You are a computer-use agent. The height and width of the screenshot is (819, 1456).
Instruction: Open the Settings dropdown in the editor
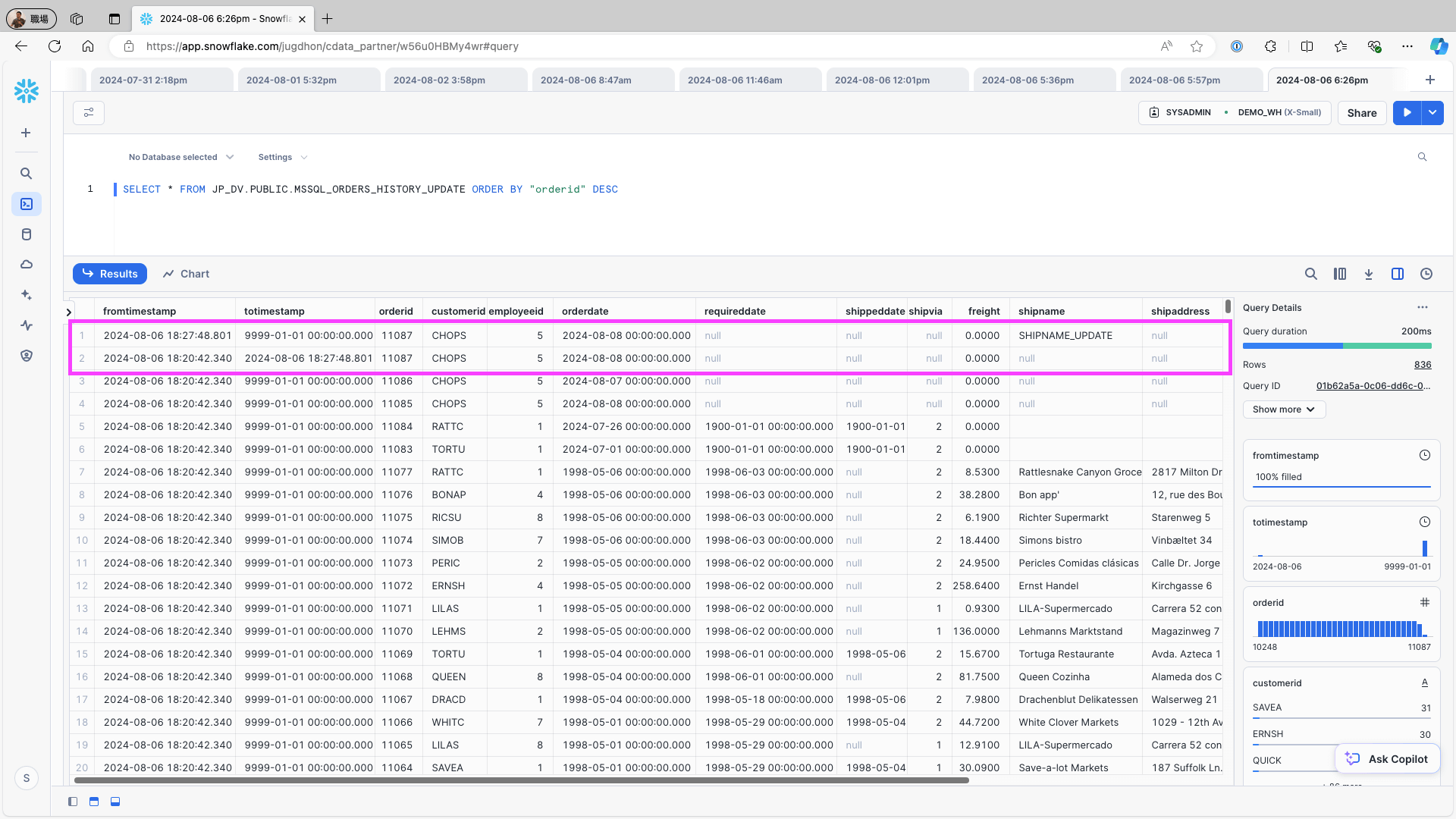click(x=282, y=157)
